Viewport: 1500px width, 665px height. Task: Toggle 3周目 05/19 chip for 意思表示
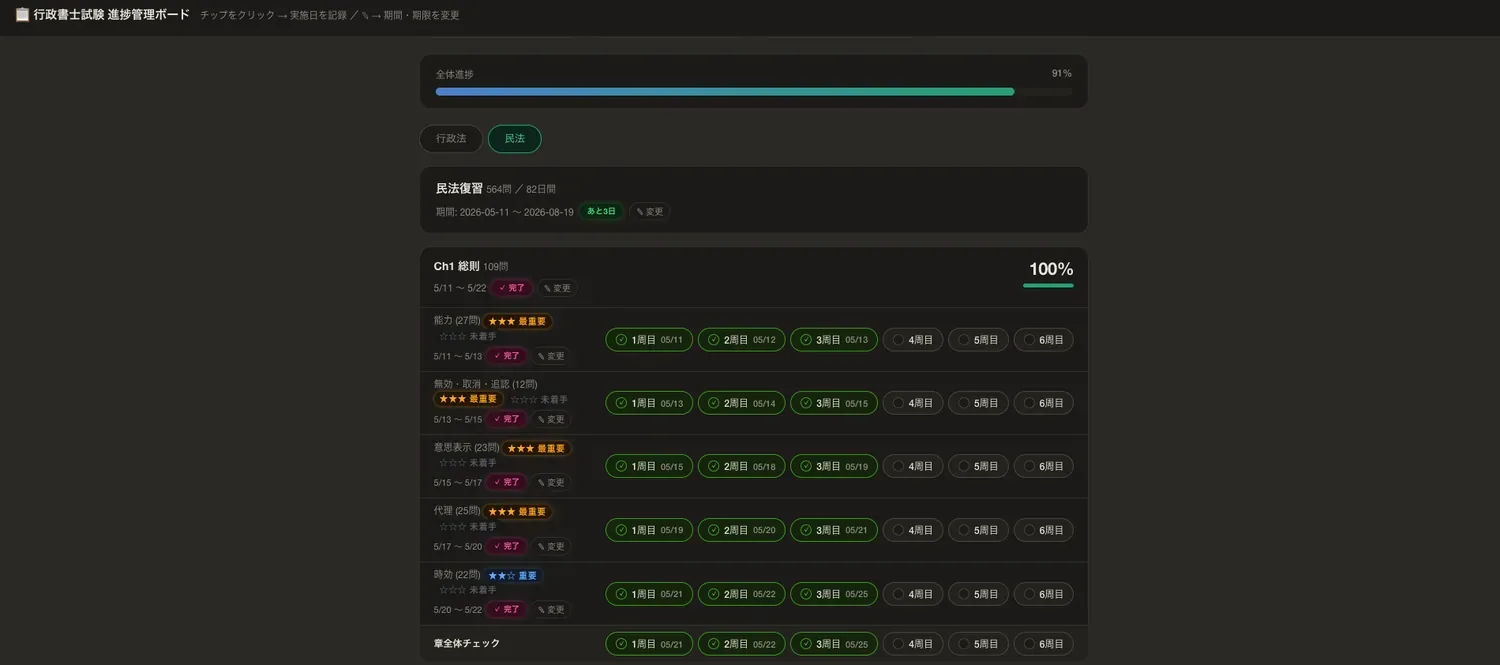point(834,466)
